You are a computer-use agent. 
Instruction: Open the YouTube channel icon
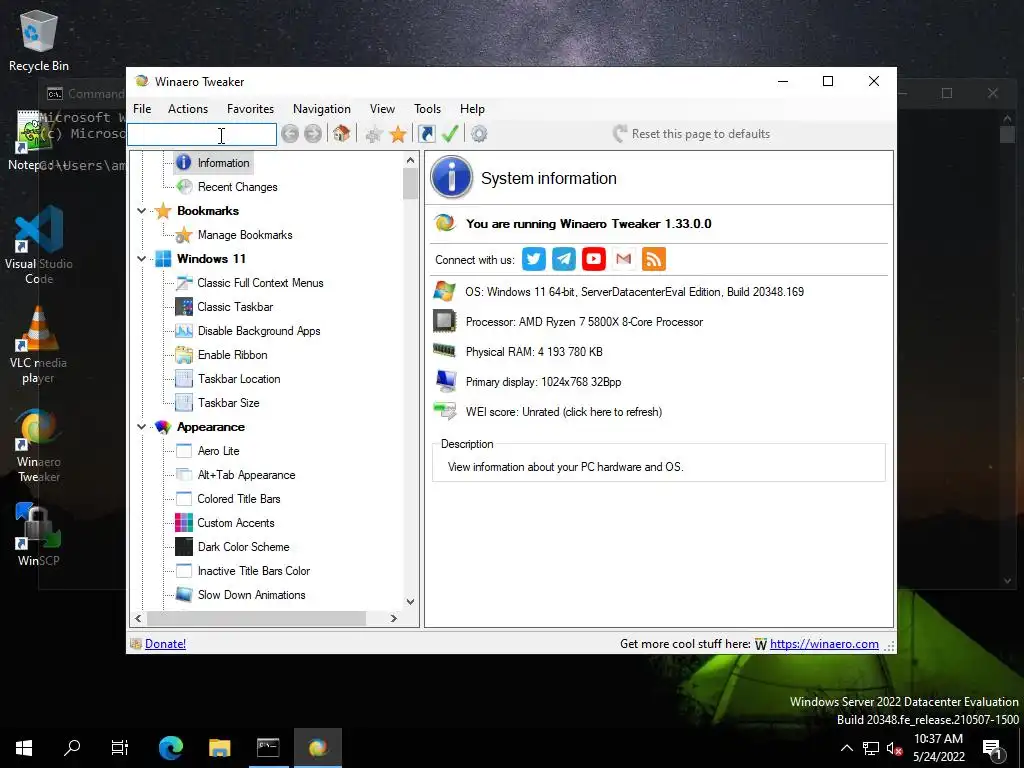[x=594, y=259]
